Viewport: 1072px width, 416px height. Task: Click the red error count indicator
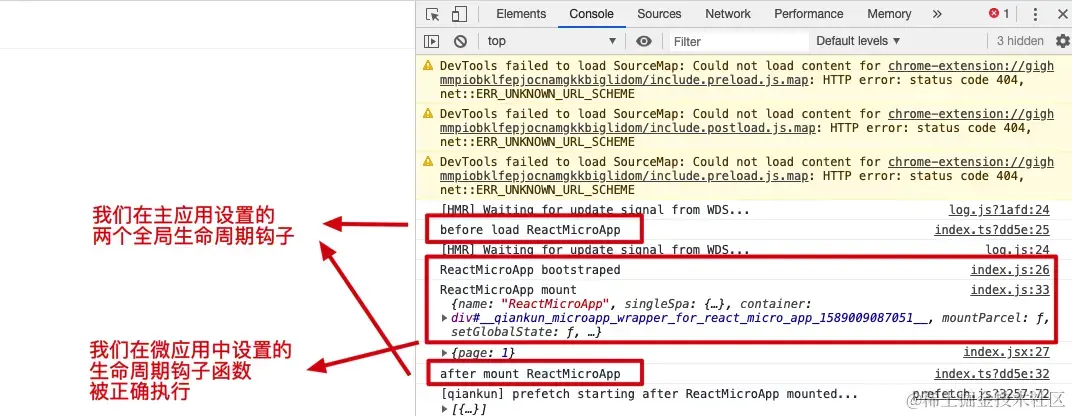click(999, 14)
